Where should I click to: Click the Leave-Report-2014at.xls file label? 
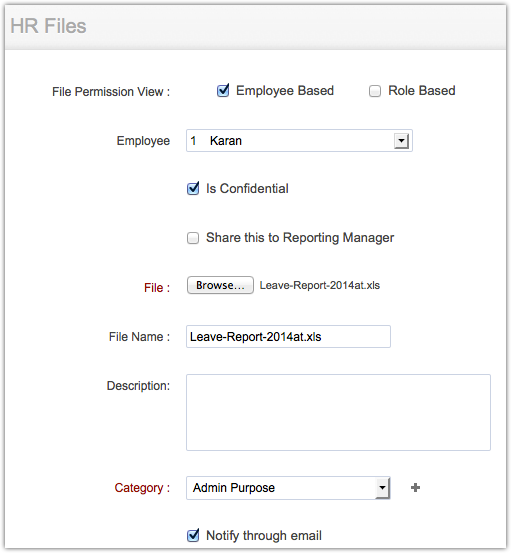320,285
